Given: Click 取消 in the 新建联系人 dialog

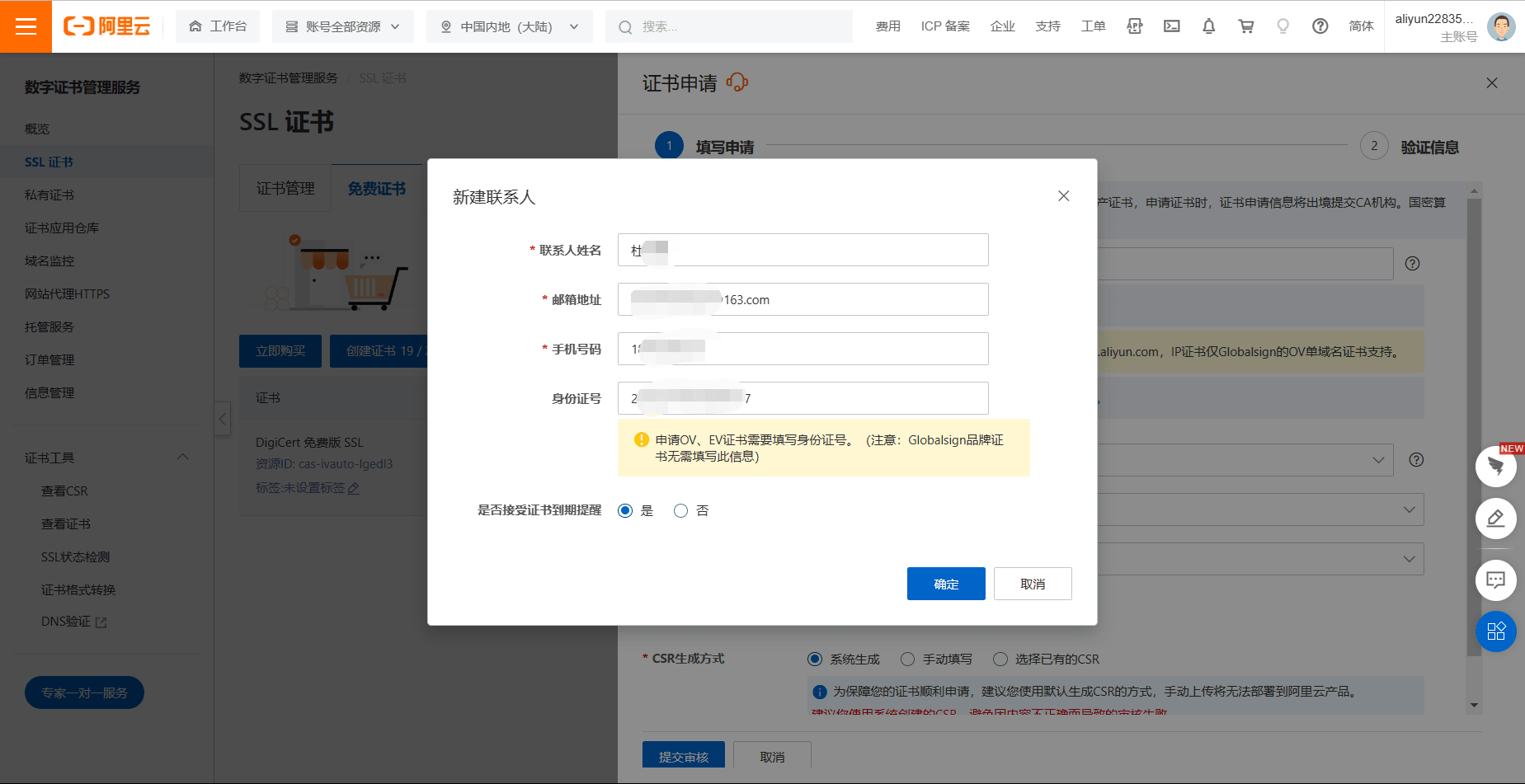Looking at the screenshot, I should (x=1033, y=584).
